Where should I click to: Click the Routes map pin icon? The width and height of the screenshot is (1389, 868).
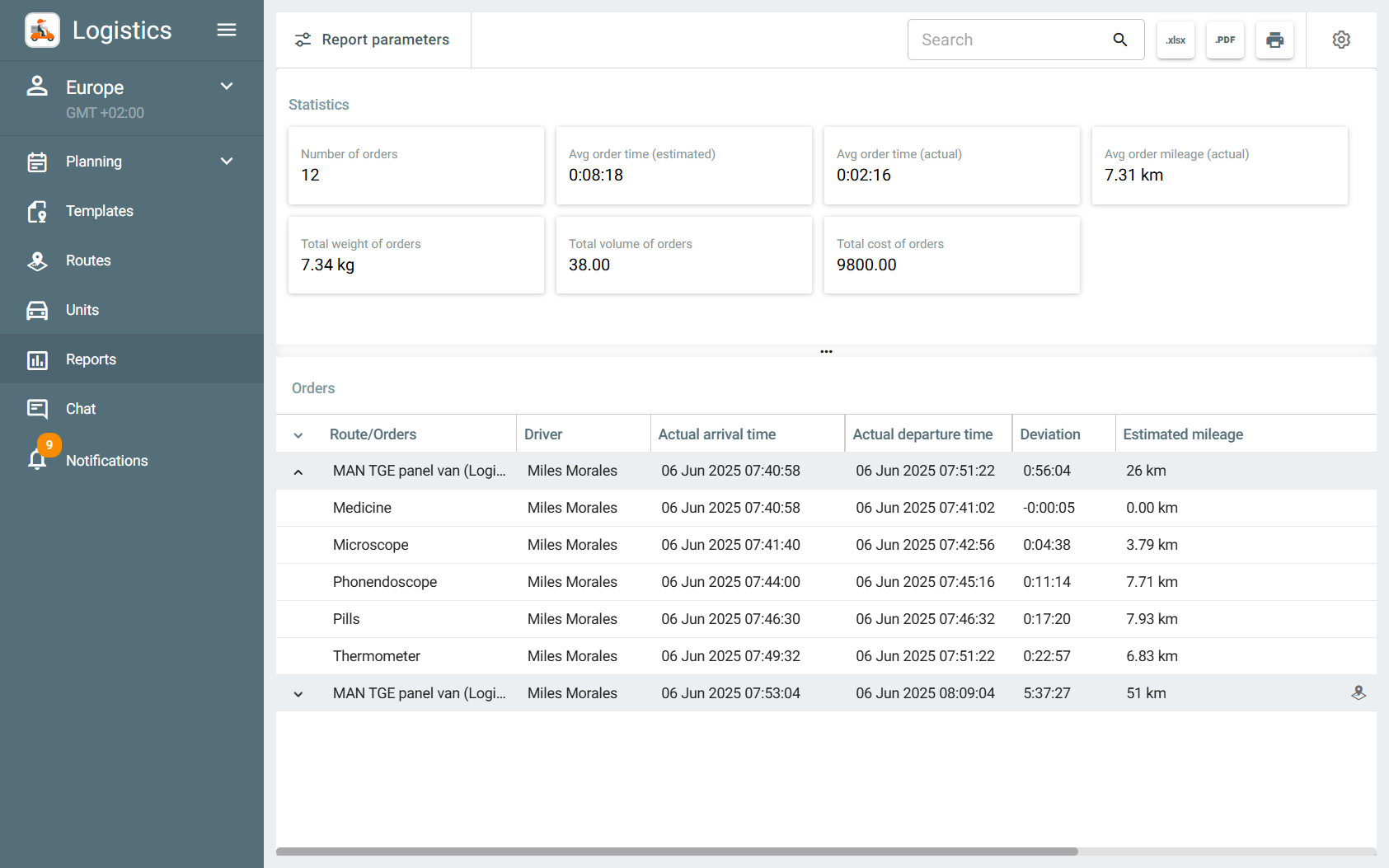click(x=37, y=261)
